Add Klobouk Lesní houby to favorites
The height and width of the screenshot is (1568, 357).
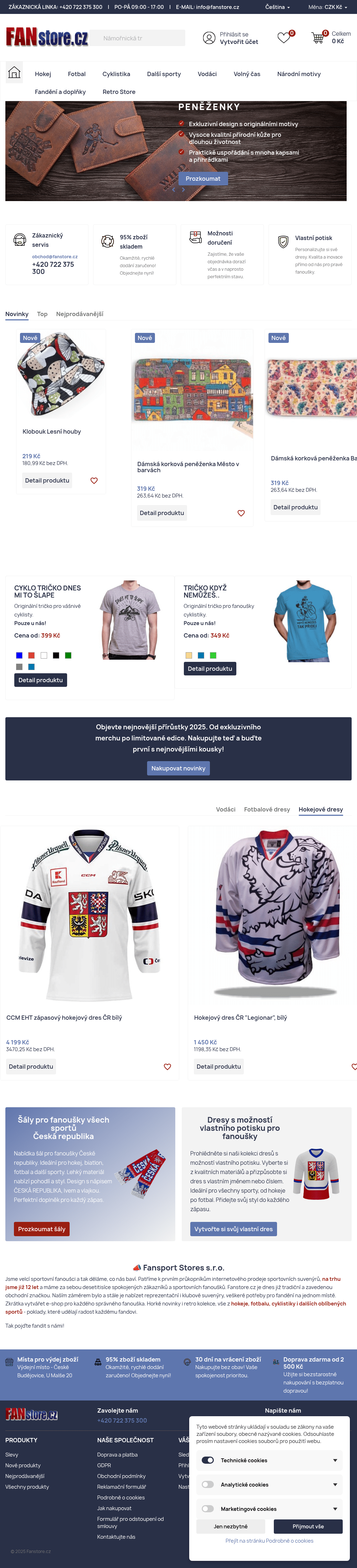coord(94,480)
